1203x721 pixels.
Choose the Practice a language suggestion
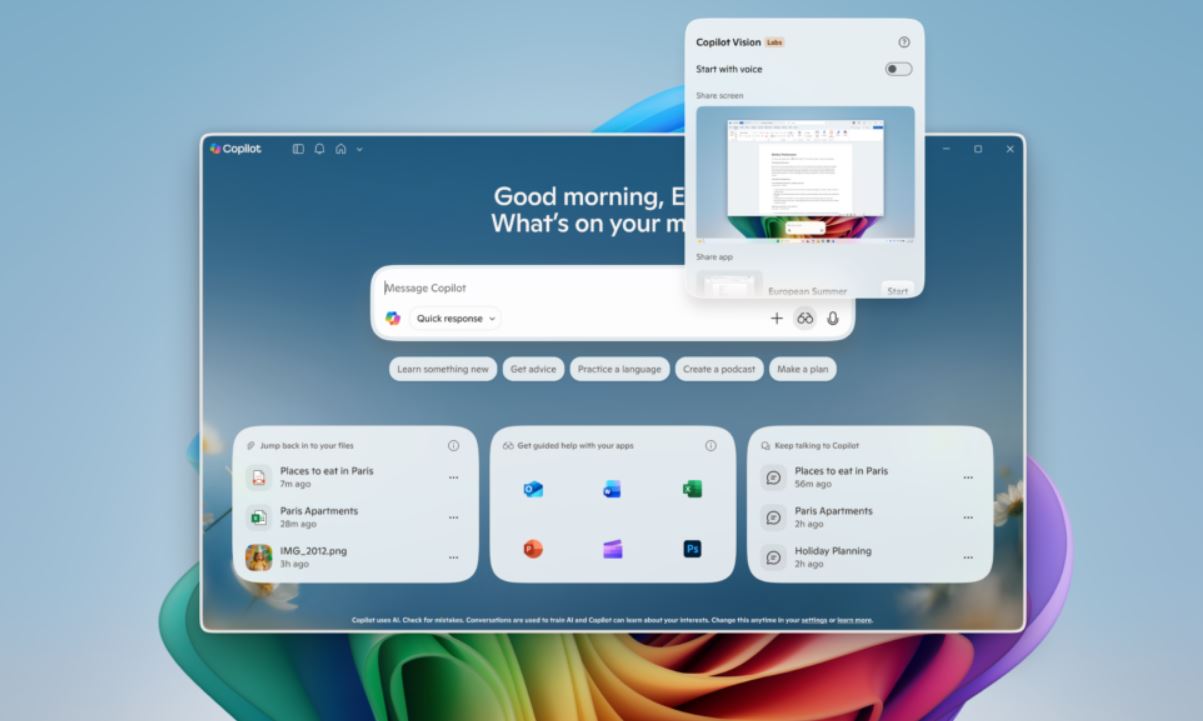coord(619,369)
